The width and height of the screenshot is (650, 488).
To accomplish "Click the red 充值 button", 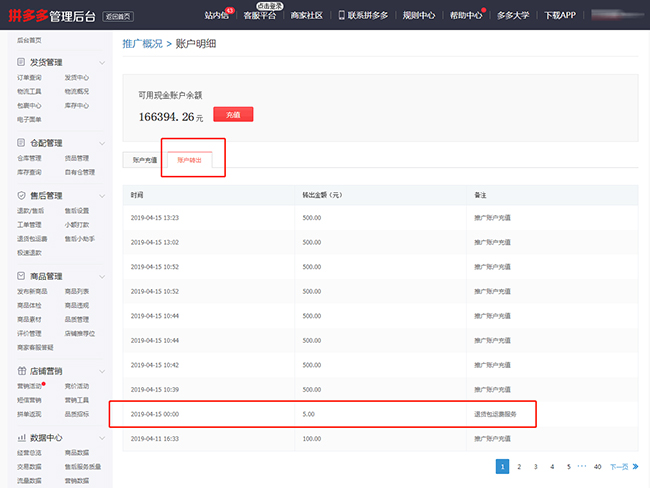I will pos(233,114).
